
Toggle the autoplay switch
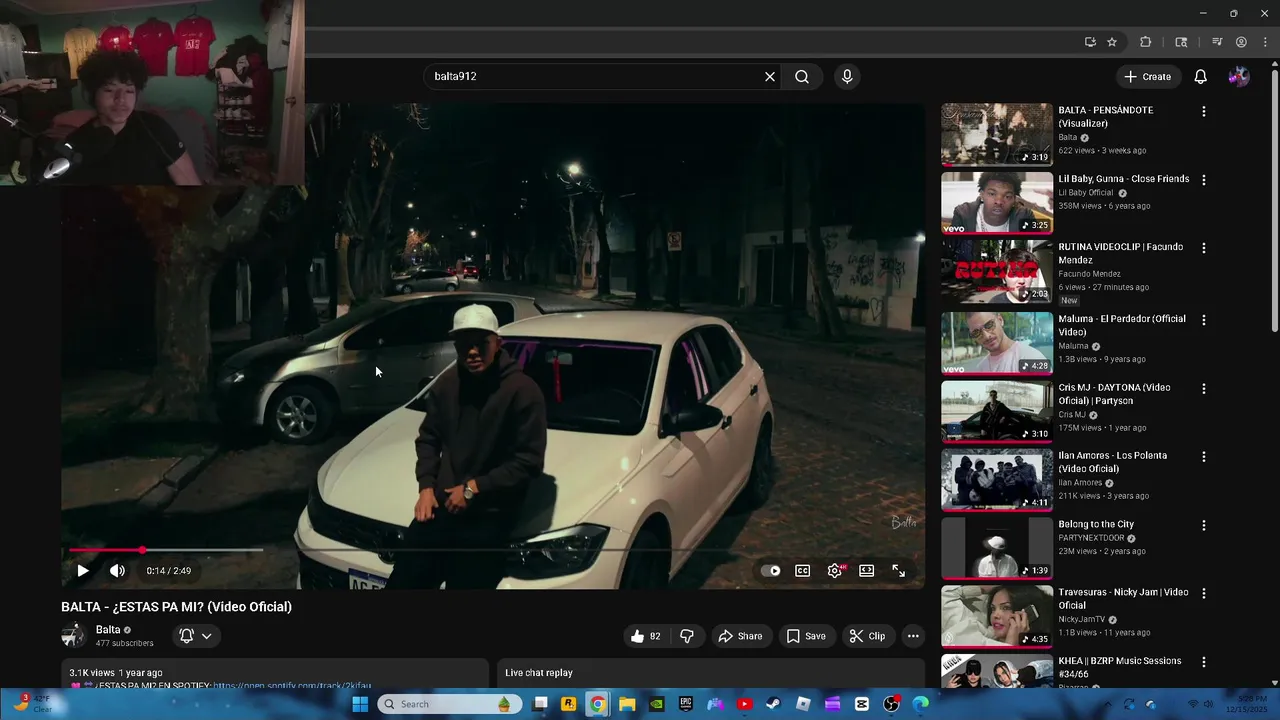(x=771, y=571)
